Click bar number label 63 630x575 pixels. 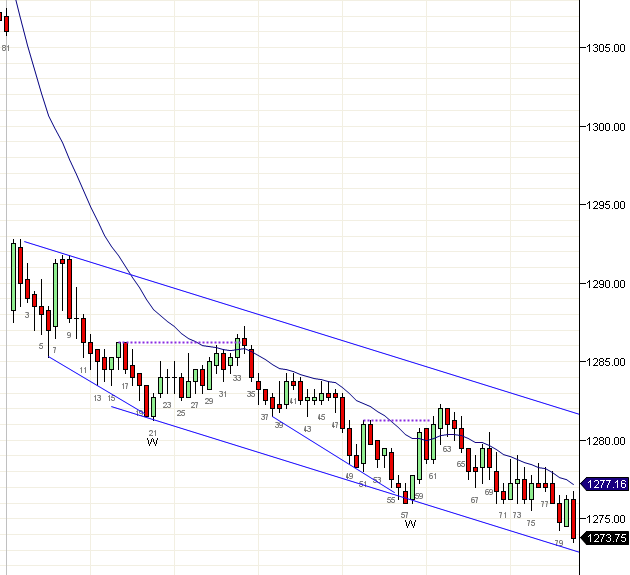pos(447,449)
